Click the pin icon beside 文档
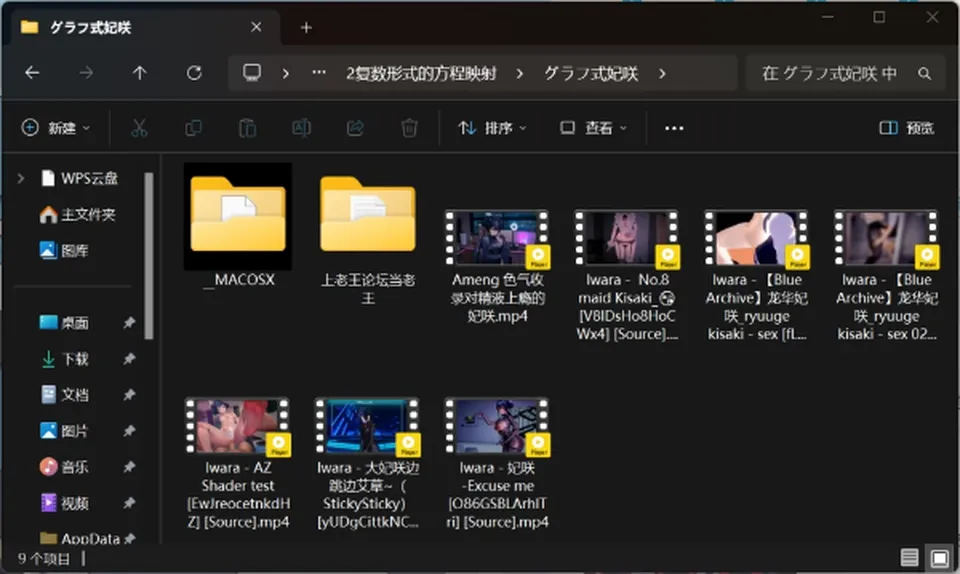This screenshot has width=960, height=574. tap(129, 395)
